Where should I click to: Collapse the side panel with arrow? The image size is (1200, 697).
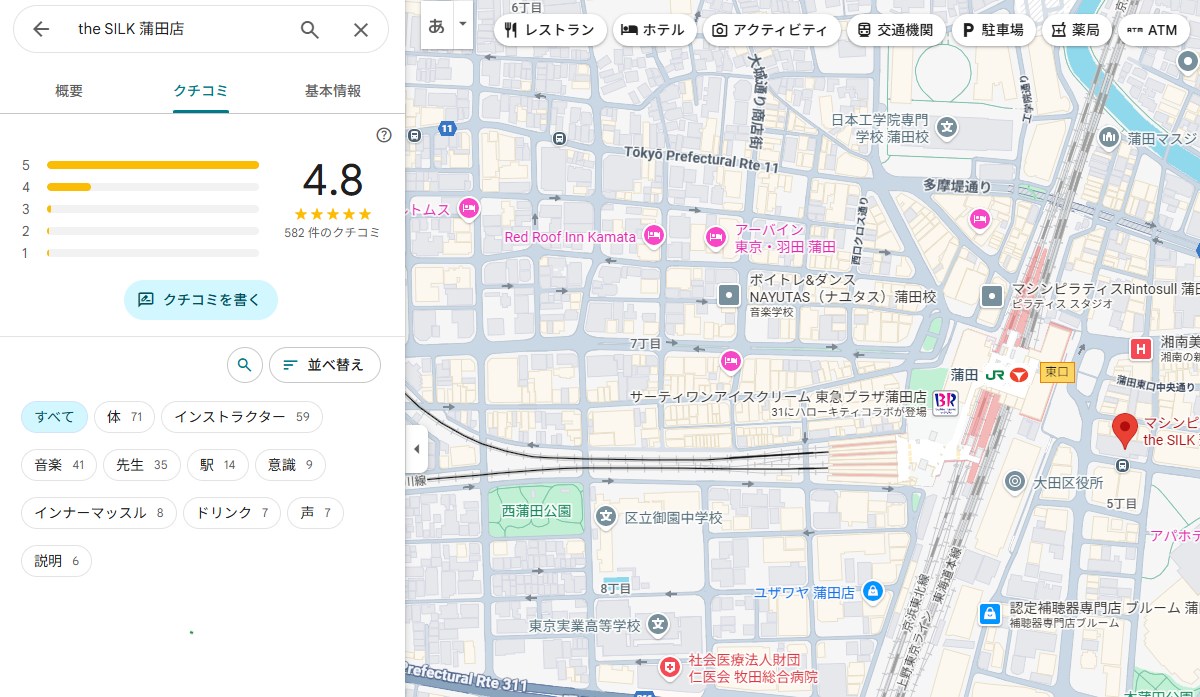click(x=416, y=449)
